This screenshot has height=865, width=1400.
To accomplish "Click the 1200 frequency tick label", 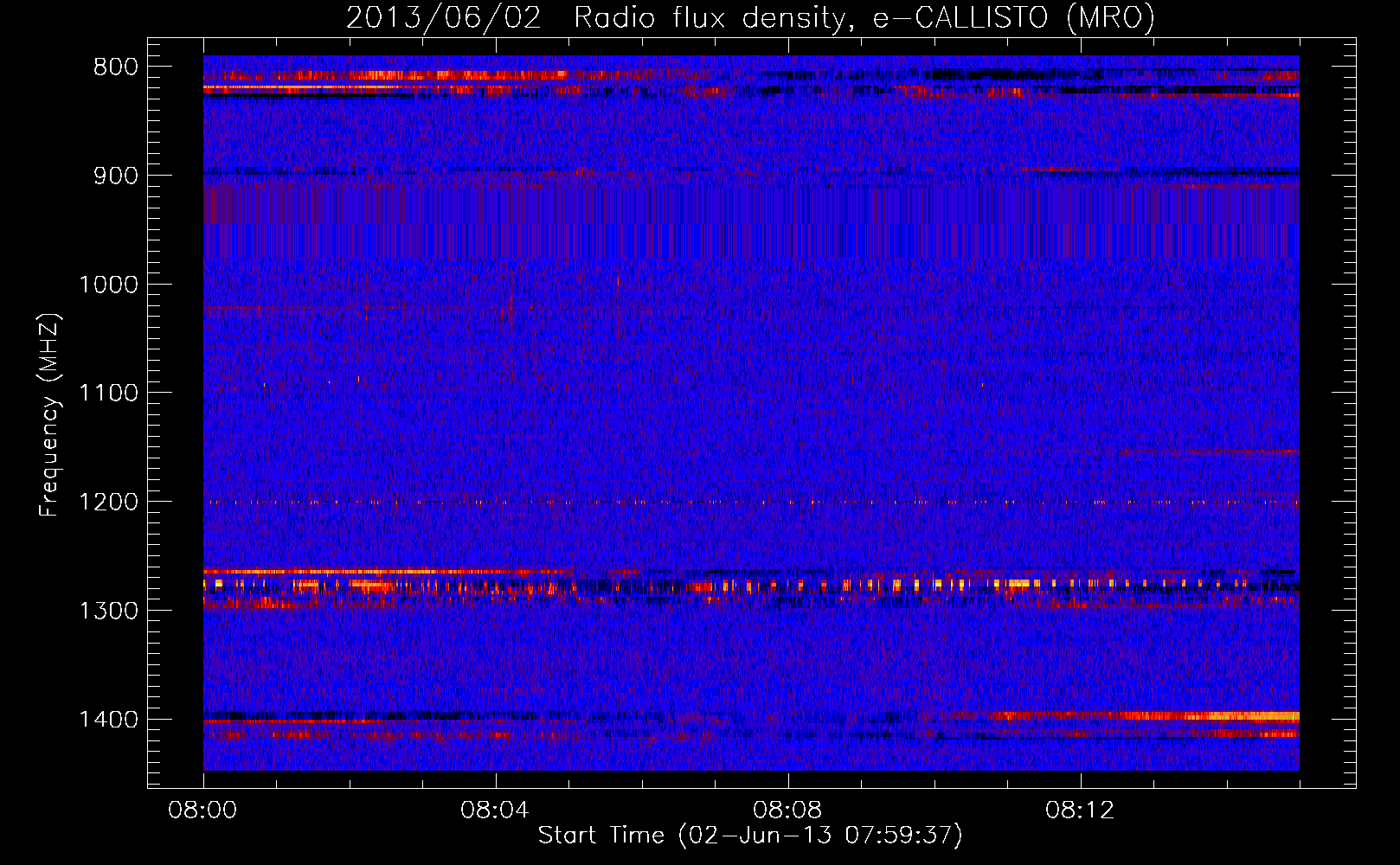I will (108, 503).
